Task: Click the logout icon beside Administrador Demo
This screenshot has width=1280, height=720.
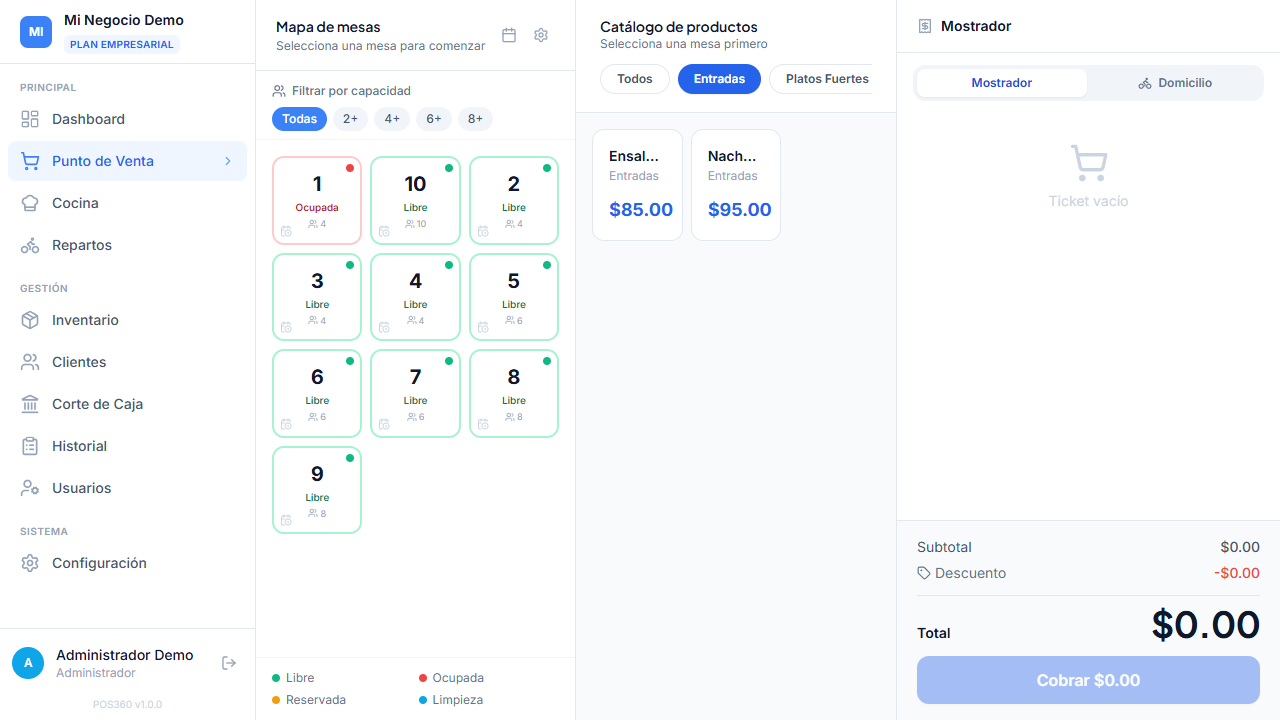Action: click(229, 663)
